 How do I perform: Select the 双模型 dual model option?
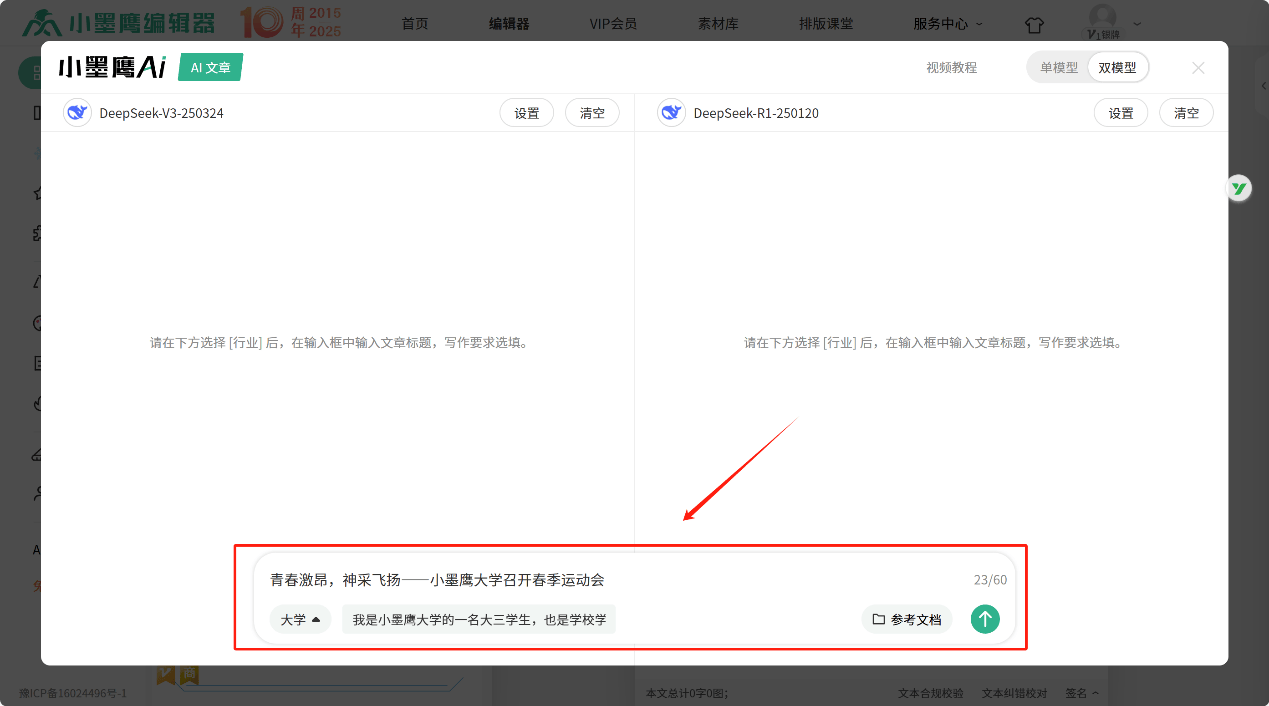coord(1118,68)
